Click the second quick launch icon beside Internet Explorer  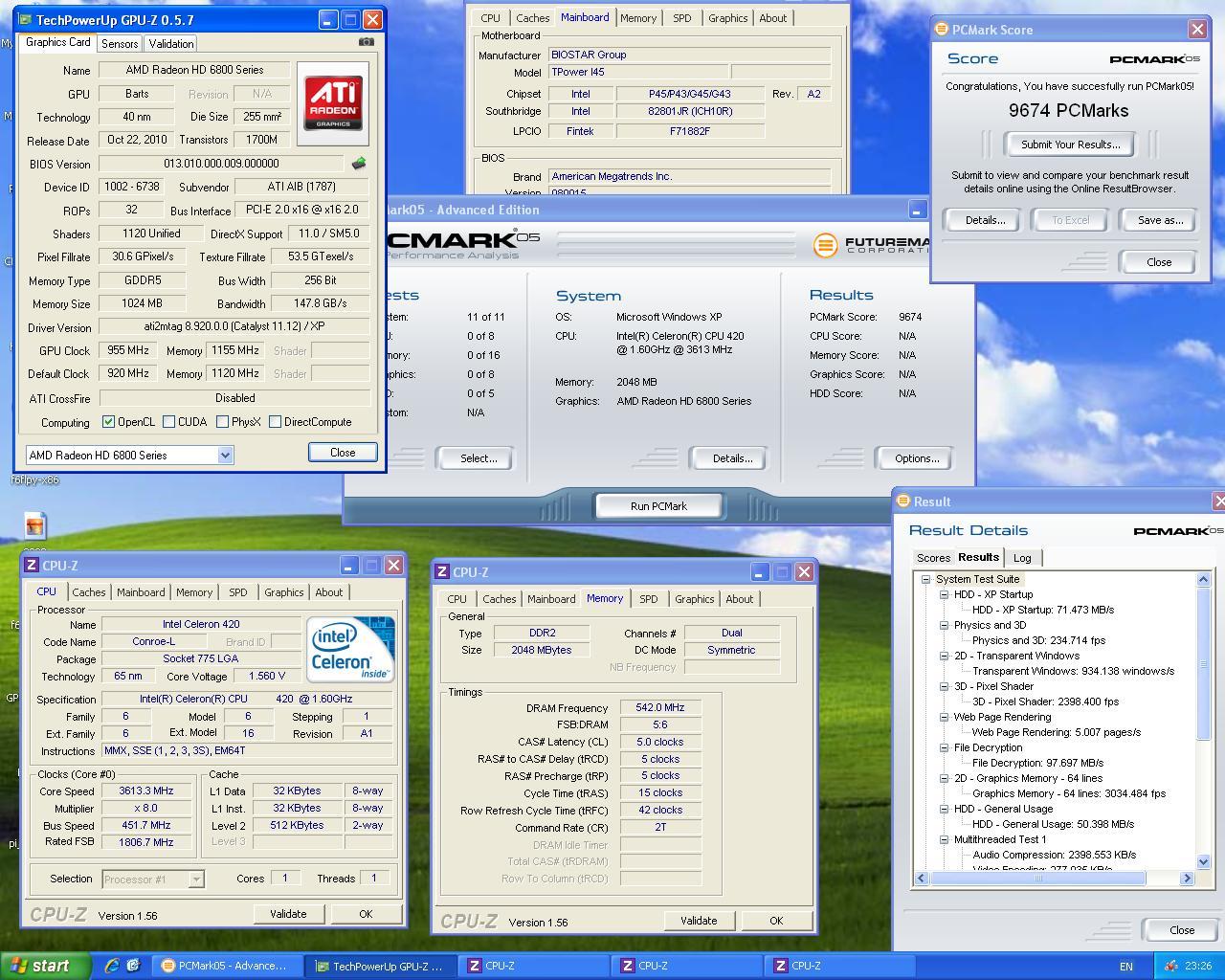coord(133,966)
